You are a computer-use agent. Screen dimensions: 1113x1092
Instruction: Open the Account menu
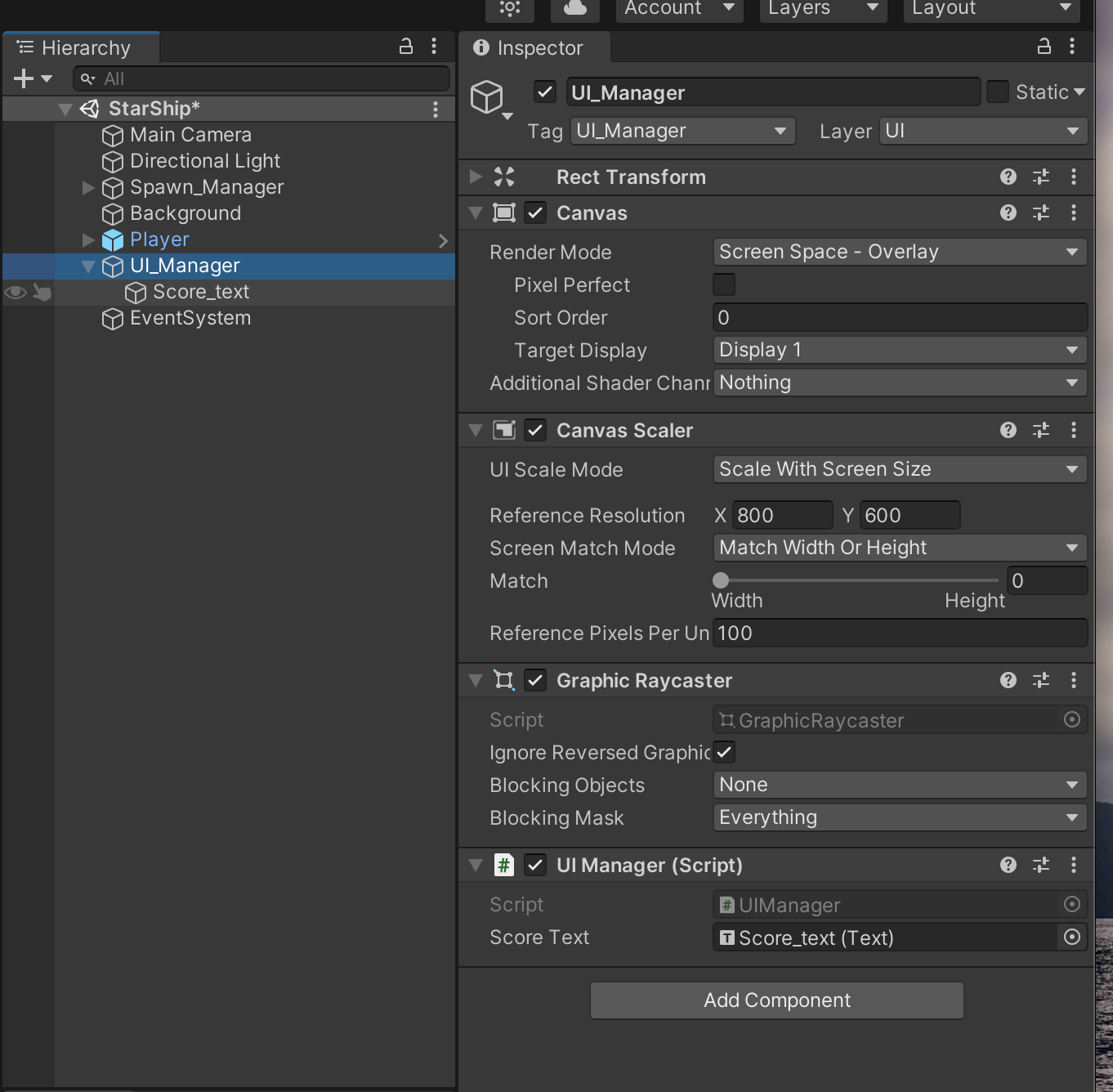(678, 10)
